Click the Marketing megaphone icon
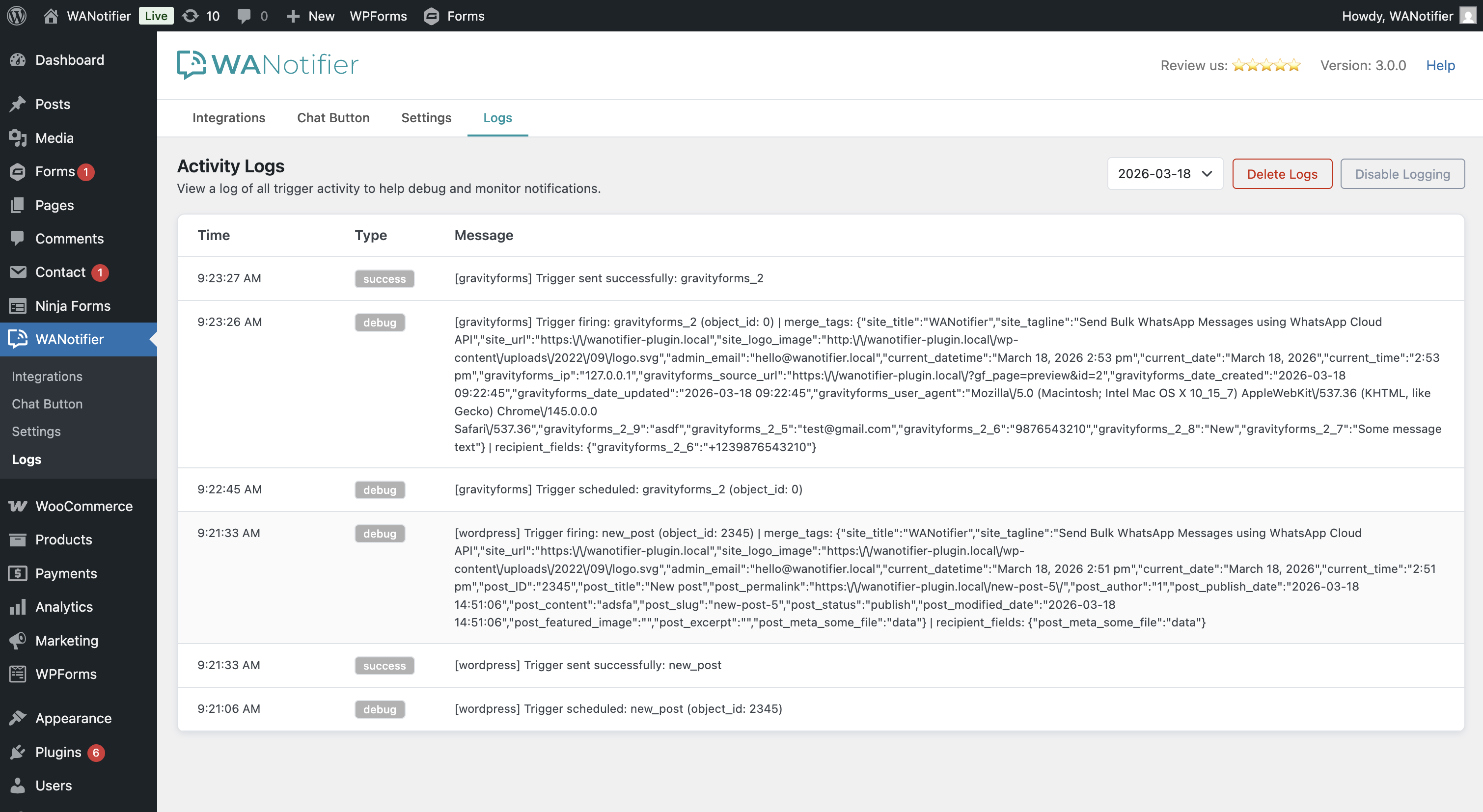 (18, 641)
